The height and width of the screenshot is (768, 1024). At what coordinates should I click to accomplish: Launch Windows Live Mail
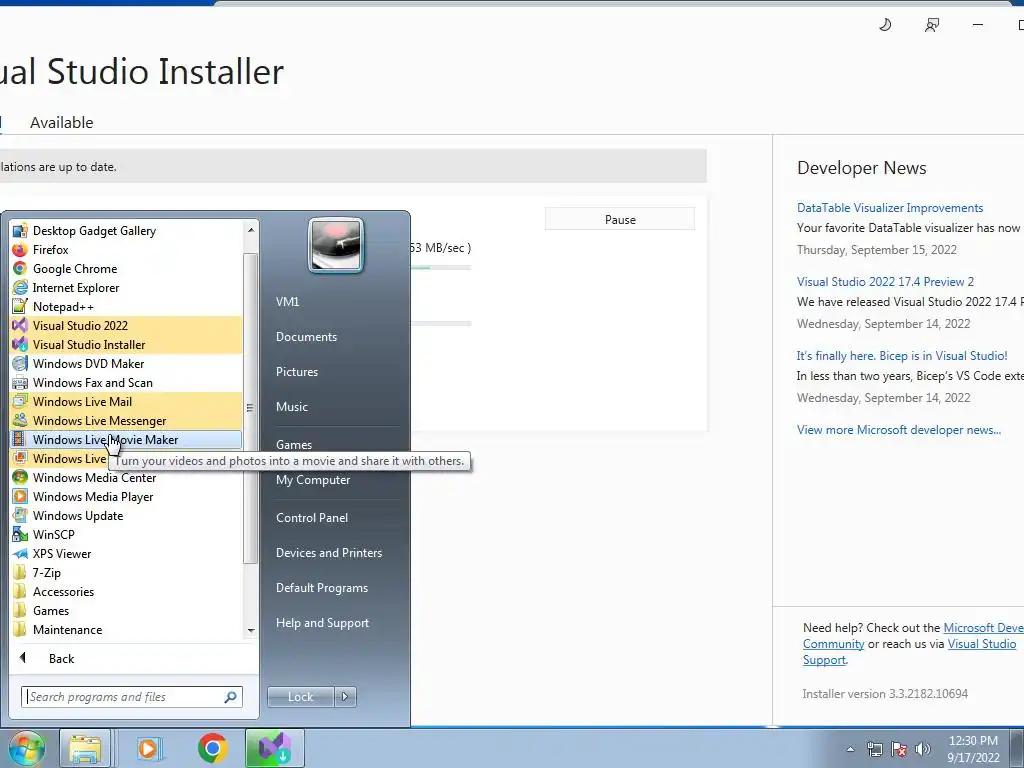[x=126, y=402]
